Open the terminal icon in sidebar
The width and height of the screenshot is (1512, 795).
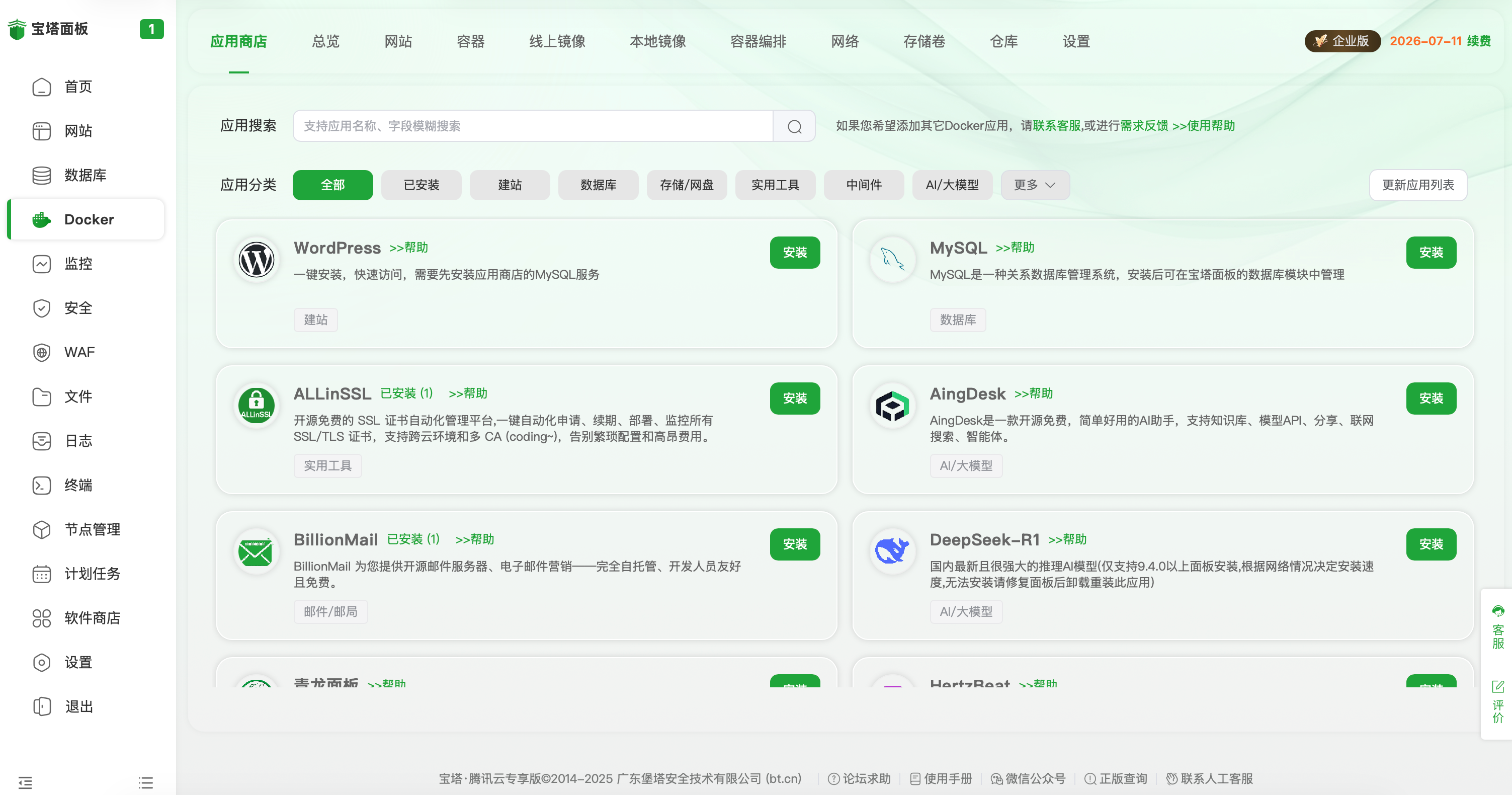[41, 485]
